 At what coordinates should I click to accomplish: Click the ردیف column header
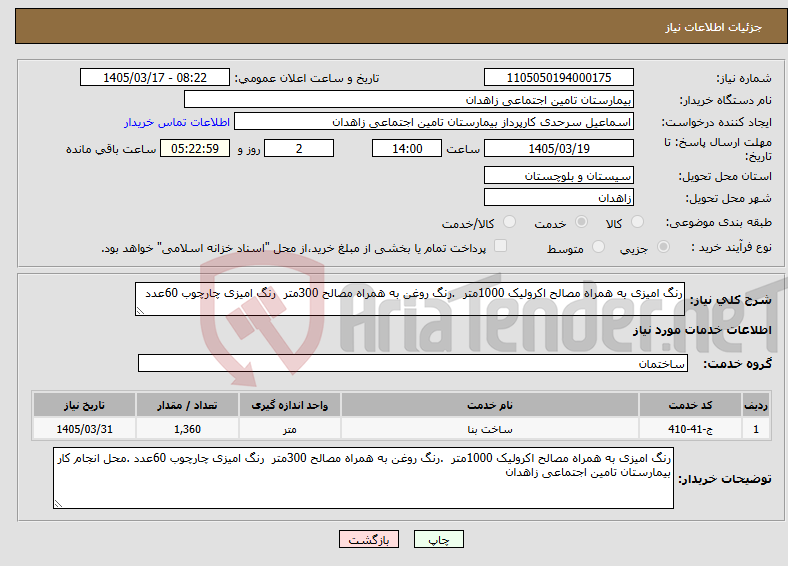pyautogui.click(x=756, y=405)
